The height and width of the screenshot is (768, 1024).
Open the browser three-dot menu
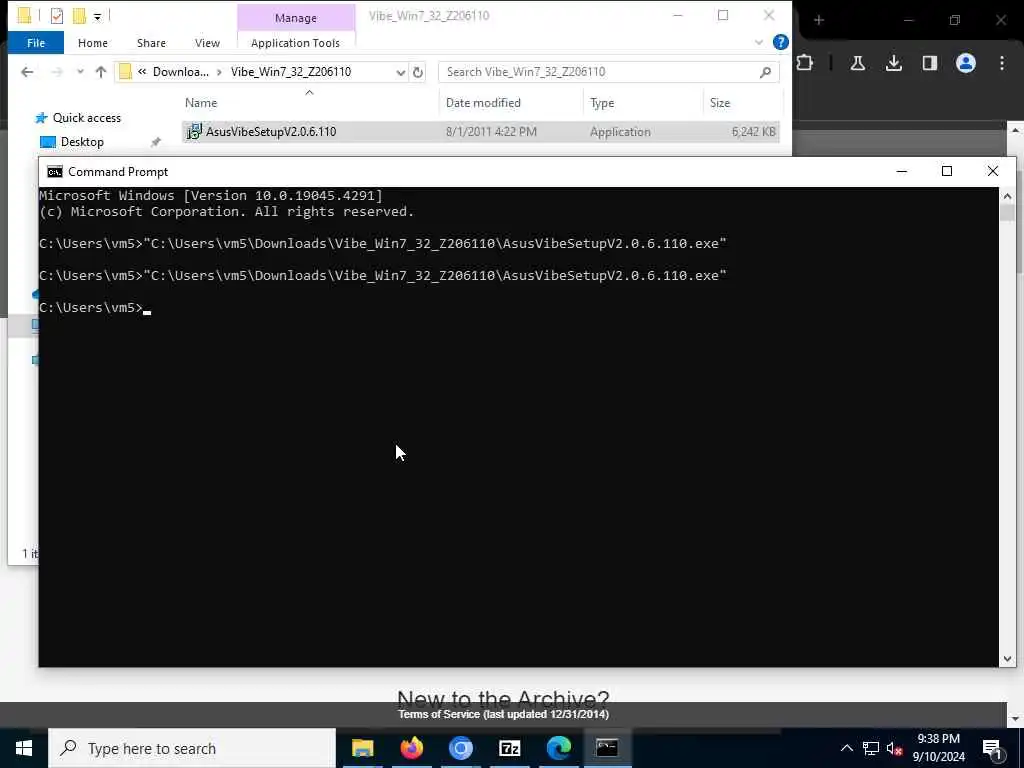[x=1002, y=63]
